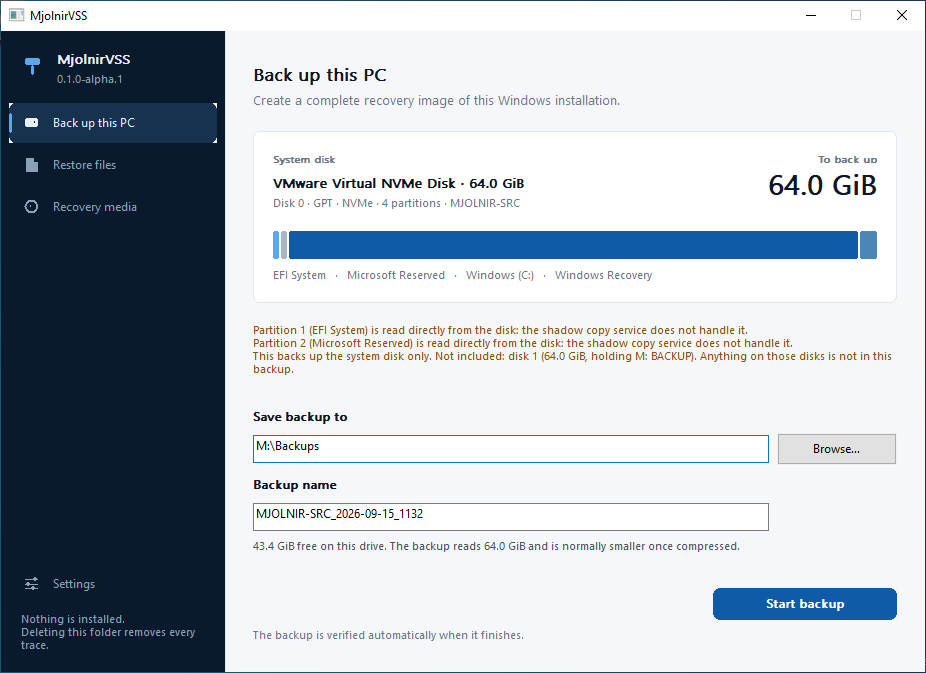Click the 64.0 GiB to back up value

point(822,185)
